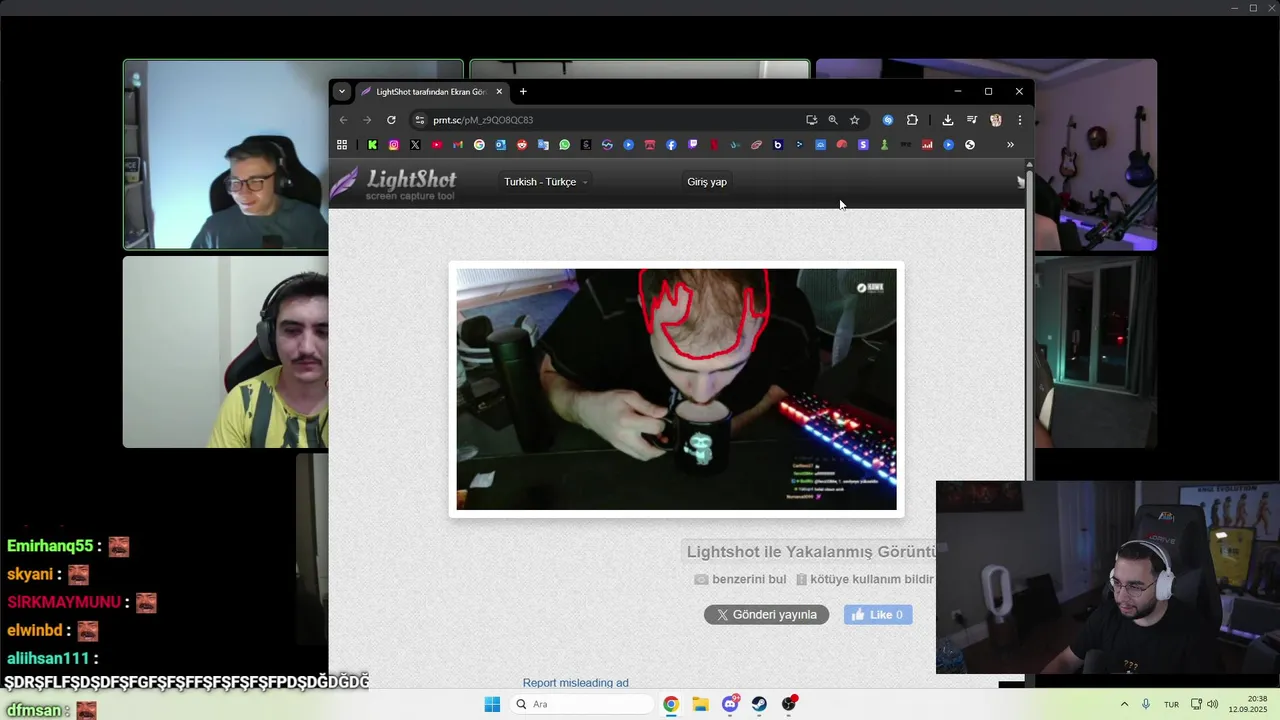Open the media controls icon
The width and height of the screenshot is (1280, 720).
click(972, 120)
